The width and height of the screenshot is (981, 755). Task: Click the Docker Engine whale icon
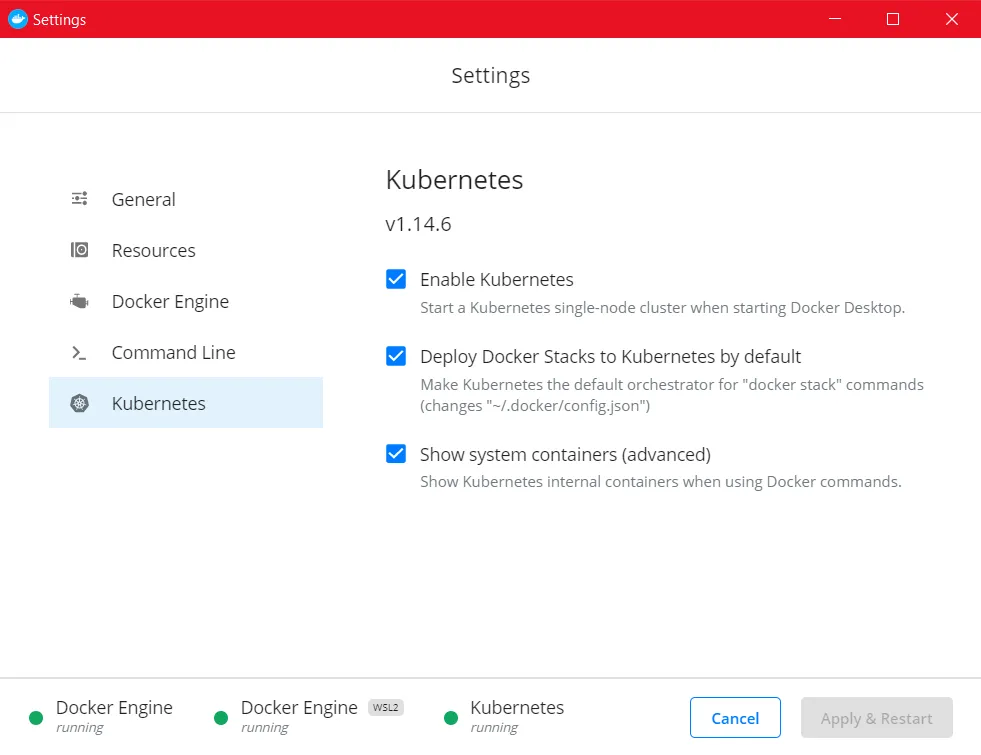click(x=80, y=301)
